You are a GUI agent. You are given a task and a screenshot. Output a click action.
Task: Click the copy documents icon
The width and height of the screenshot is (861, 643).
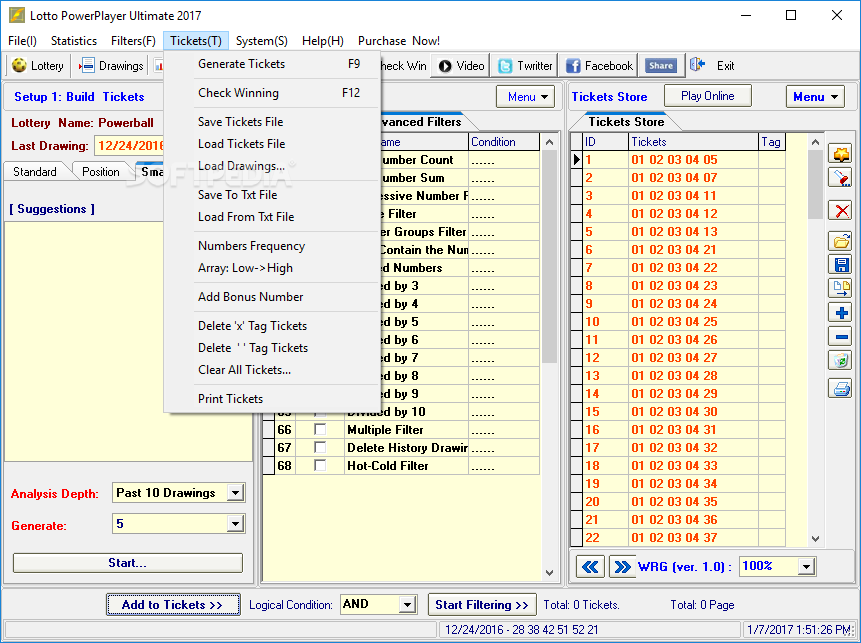coord(841,289)
